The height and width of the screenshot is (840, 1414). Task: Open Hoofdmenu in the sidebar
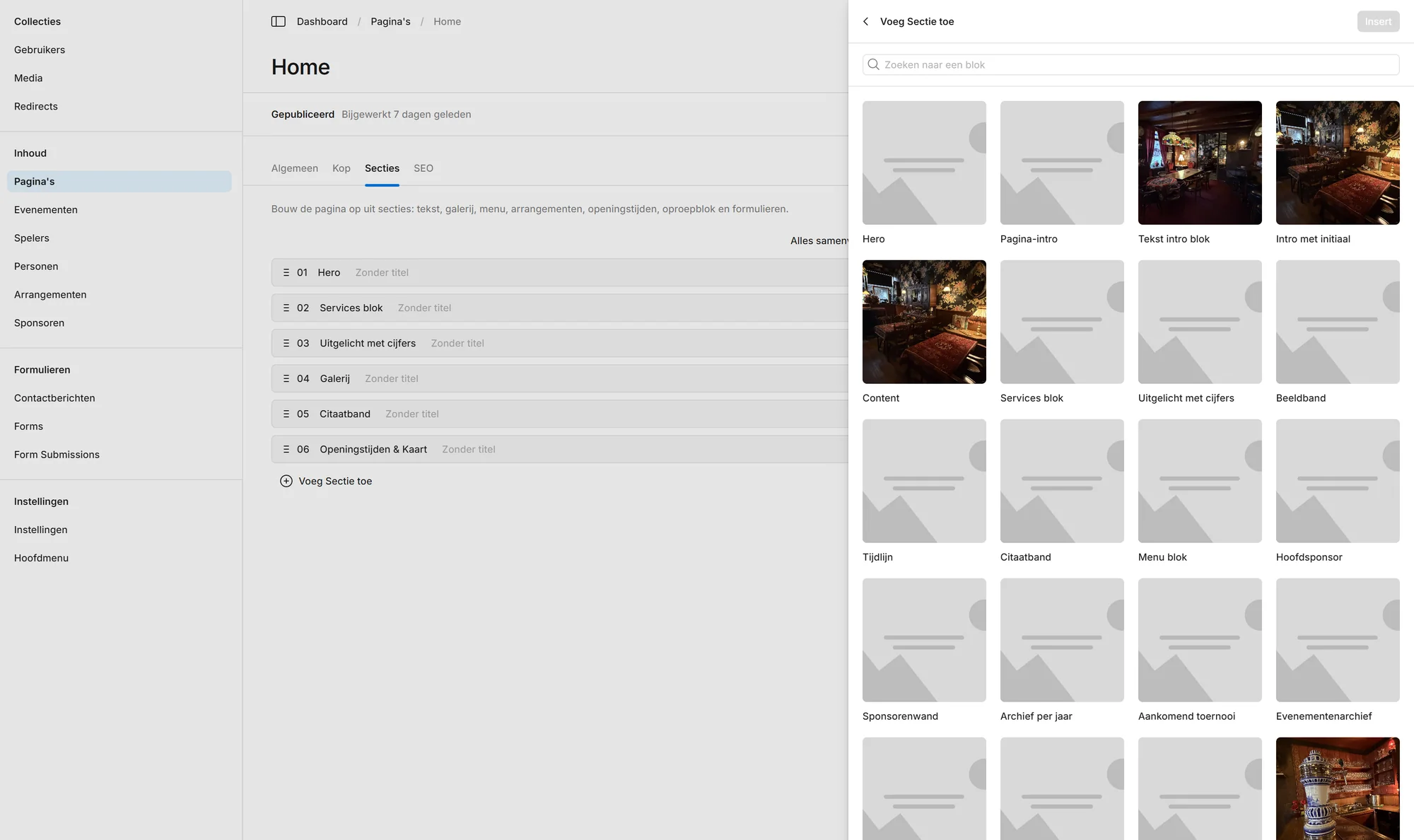[x=41, y=557]
